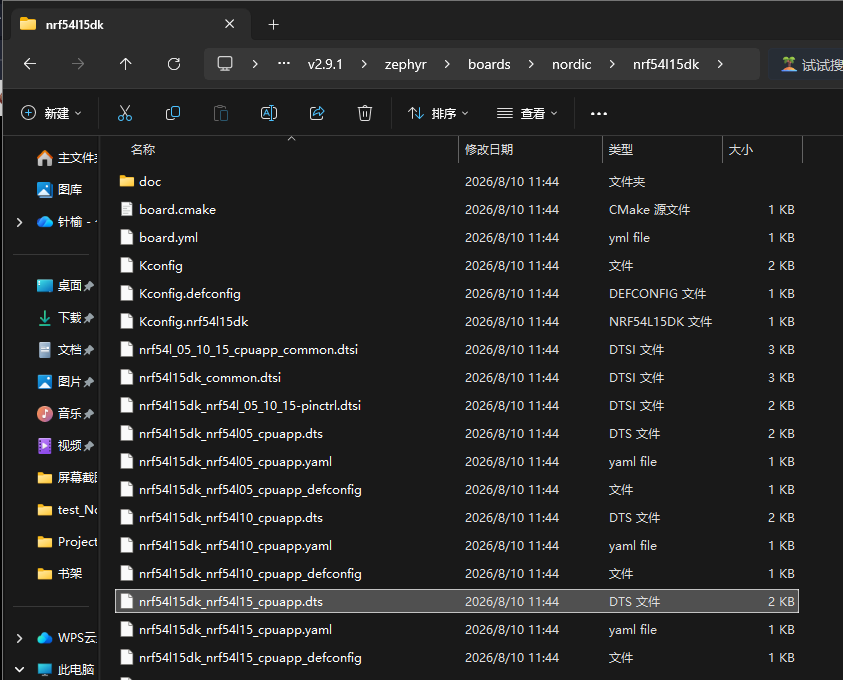Image resolution: width=843 pixels, height=680 pixels.
Task: Sort by 修改日期 column header
Action: tap(489, 149)
